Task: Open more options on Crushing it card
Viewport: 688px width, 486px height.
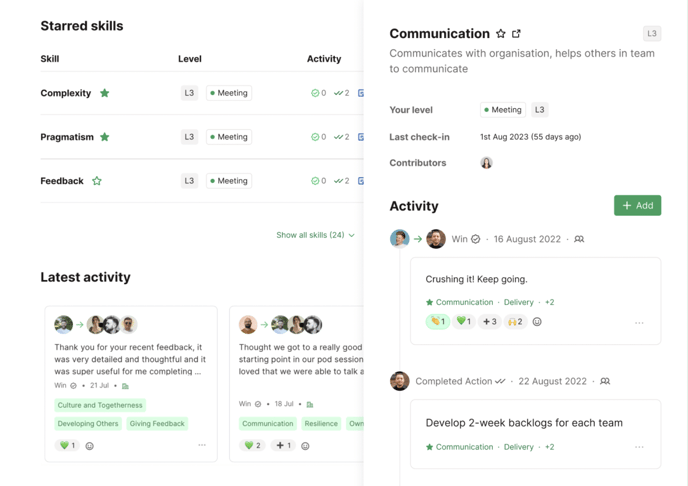Action: (x=639, y=323)
